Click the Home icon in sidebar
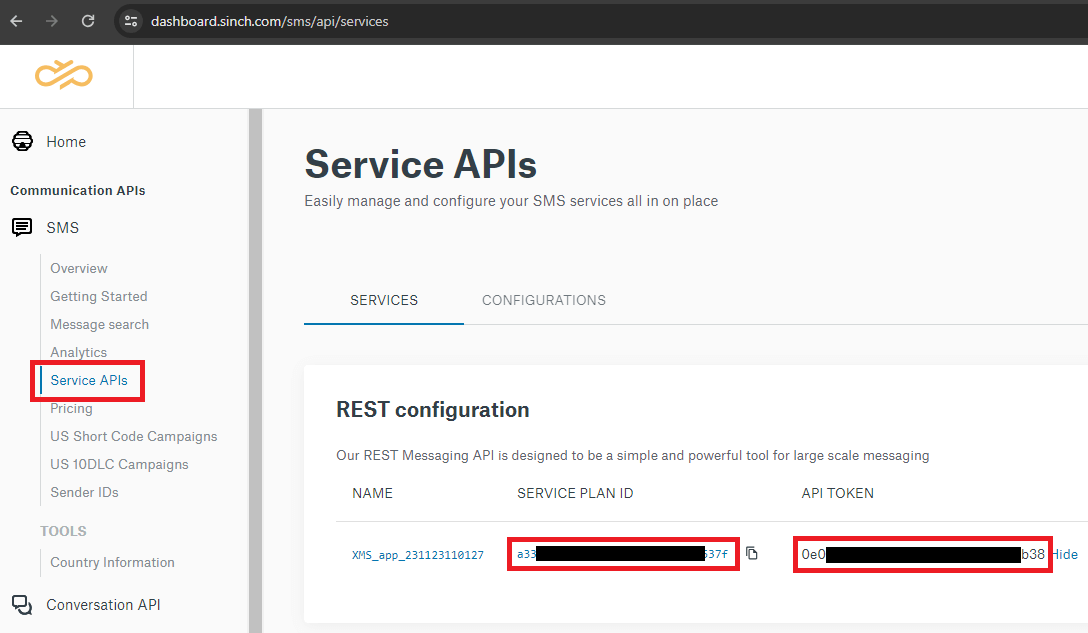1088x633 pixels. [x=22, y=142]
